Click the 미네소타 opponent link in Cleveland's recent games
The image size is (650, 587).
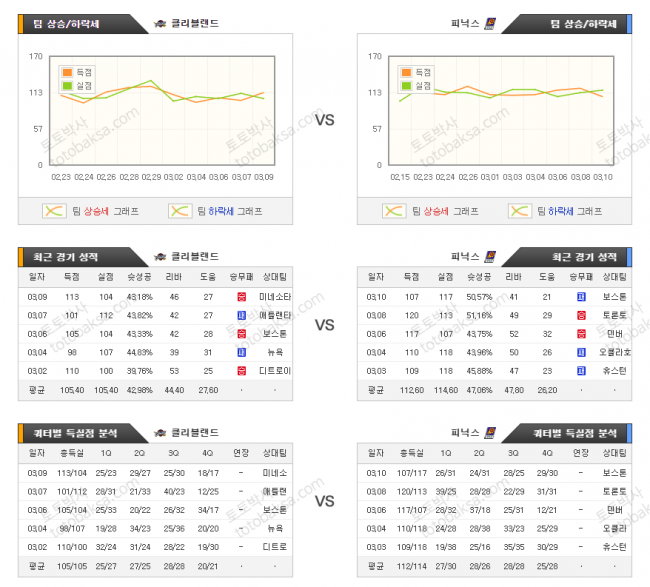tap(273, 297)
